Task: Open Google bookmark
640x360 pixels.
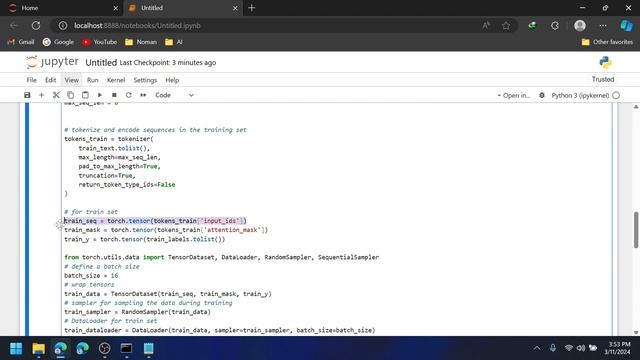Action: 58,42
